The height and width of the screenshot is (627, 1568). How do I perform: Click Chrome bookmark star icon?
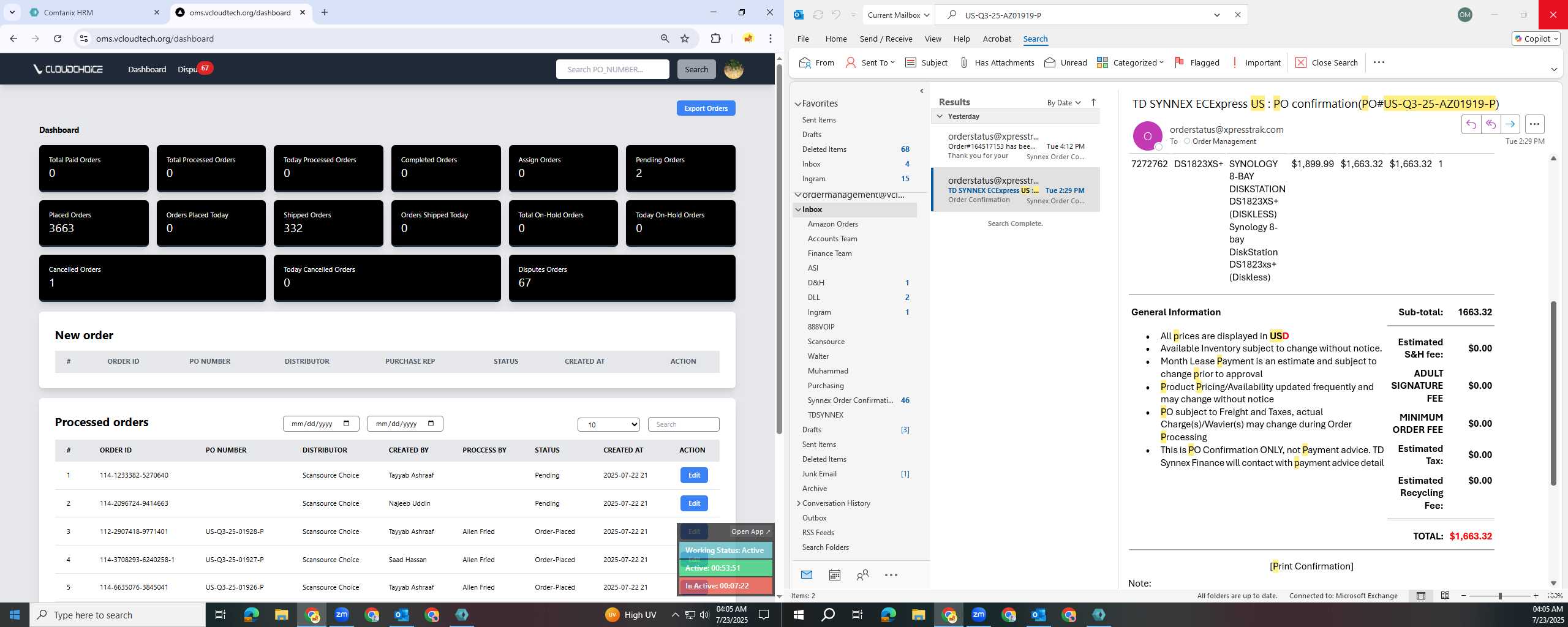(x=685, y=39)
